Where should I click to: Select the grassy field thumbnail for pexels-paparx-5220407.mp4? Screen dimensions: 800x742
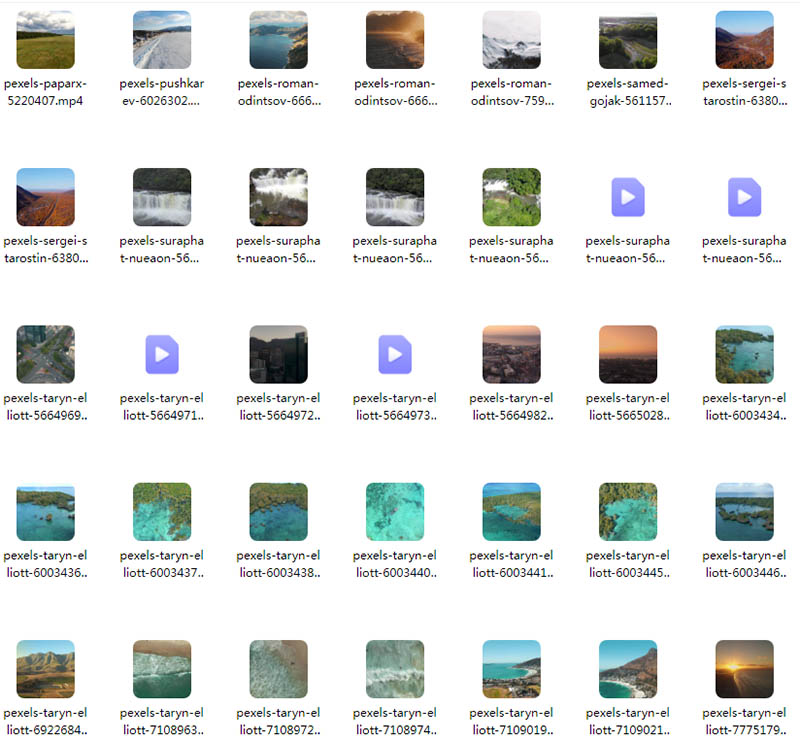click(x=45, y=40)
